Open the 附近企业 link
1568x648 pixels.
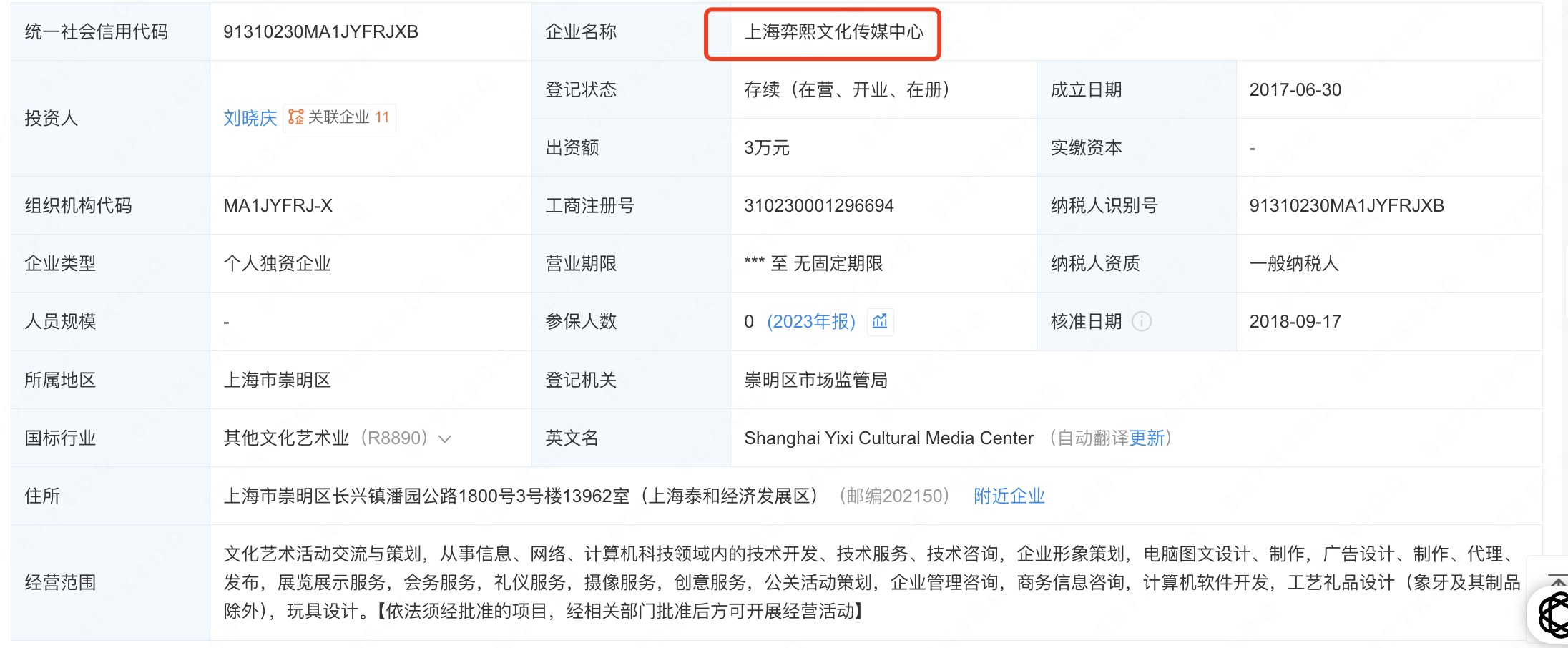pos(1009,496)
